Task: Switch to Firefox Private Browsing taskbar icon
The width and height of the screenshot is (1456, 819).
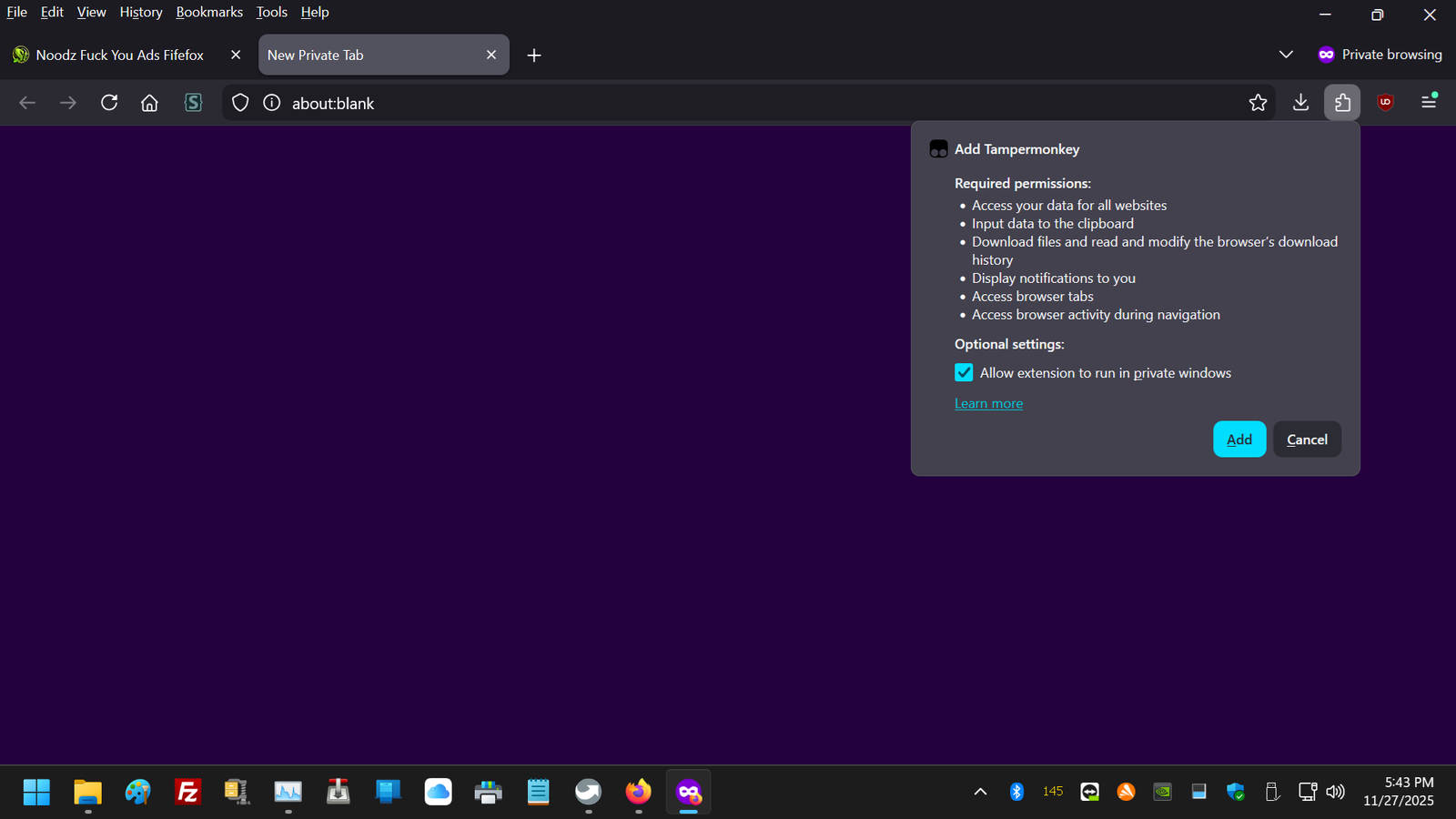Action: [689, 793]
